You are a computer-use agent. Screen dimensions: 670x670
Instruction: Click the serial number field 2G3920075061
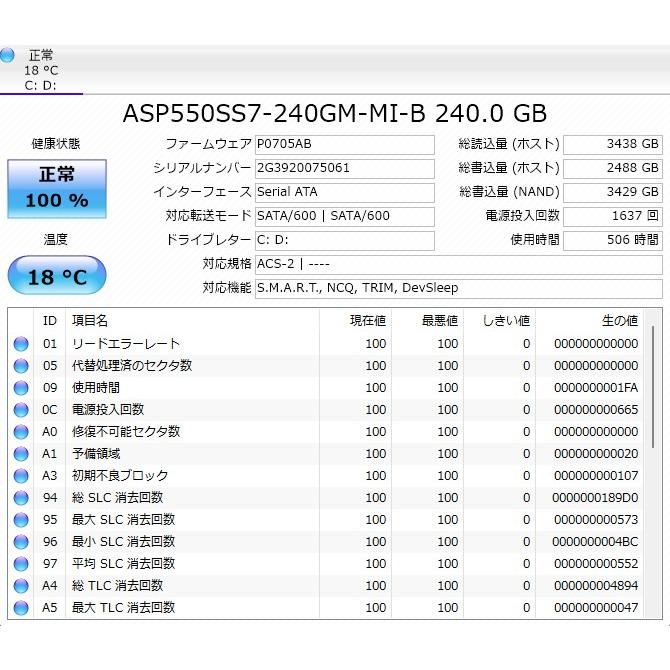(x=345, y=169)
